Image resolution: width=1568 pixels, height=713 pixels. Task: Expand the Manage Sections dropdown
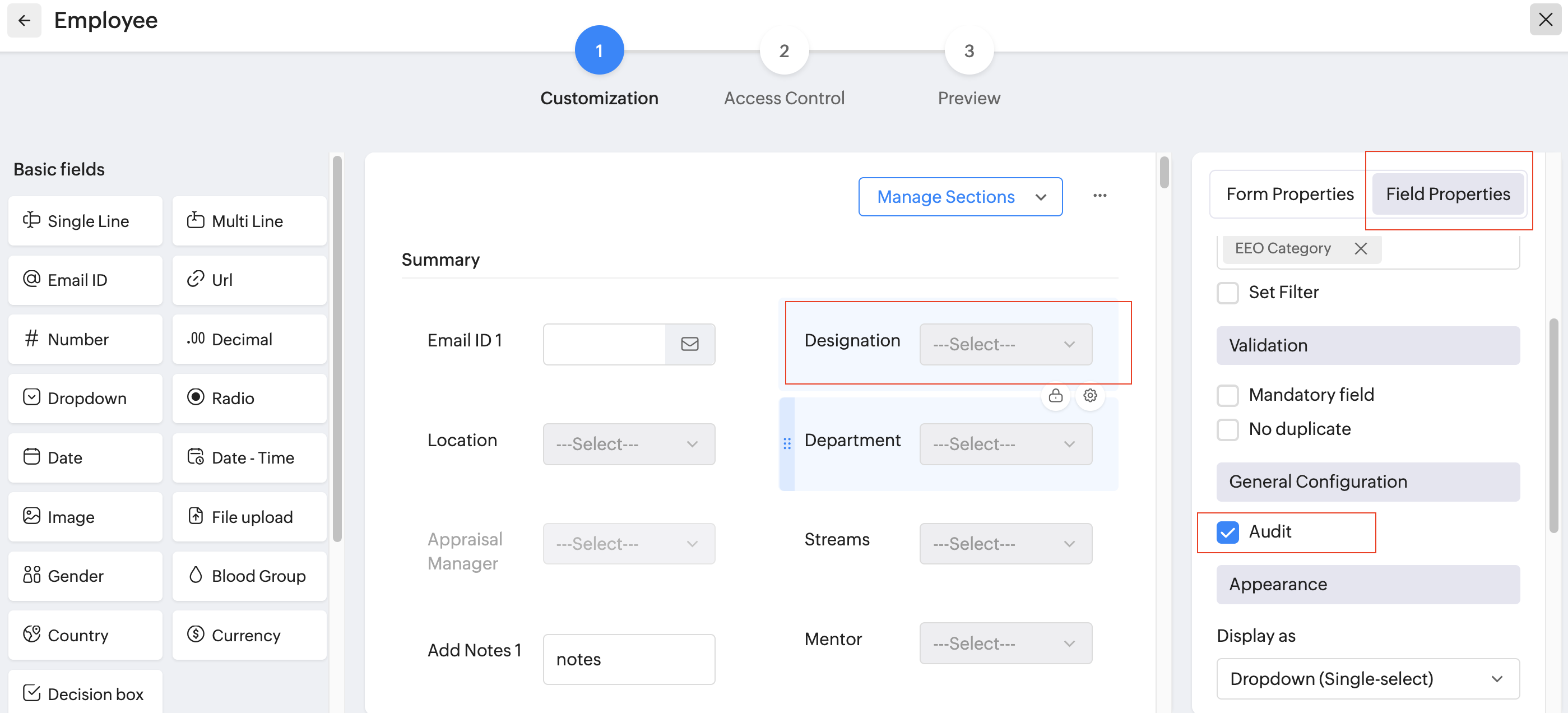(960, 197)
